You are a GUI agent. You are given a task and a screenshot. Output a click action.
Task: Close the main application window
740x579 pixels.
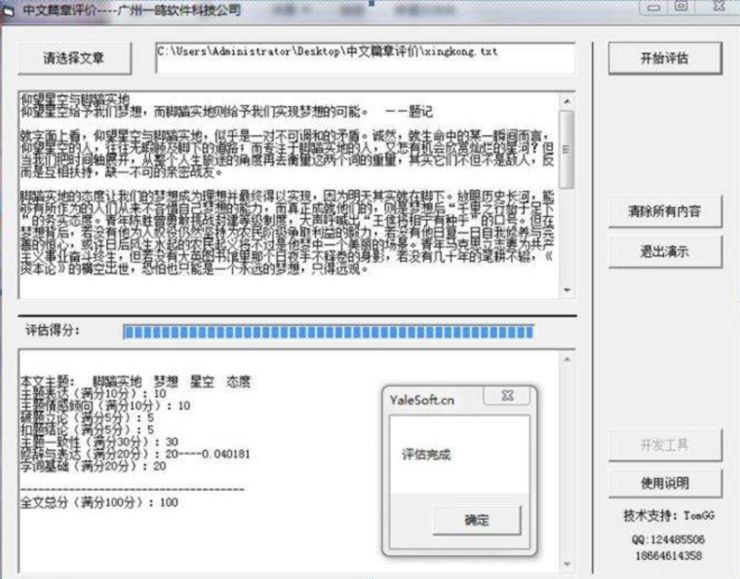tap(719, 6)
